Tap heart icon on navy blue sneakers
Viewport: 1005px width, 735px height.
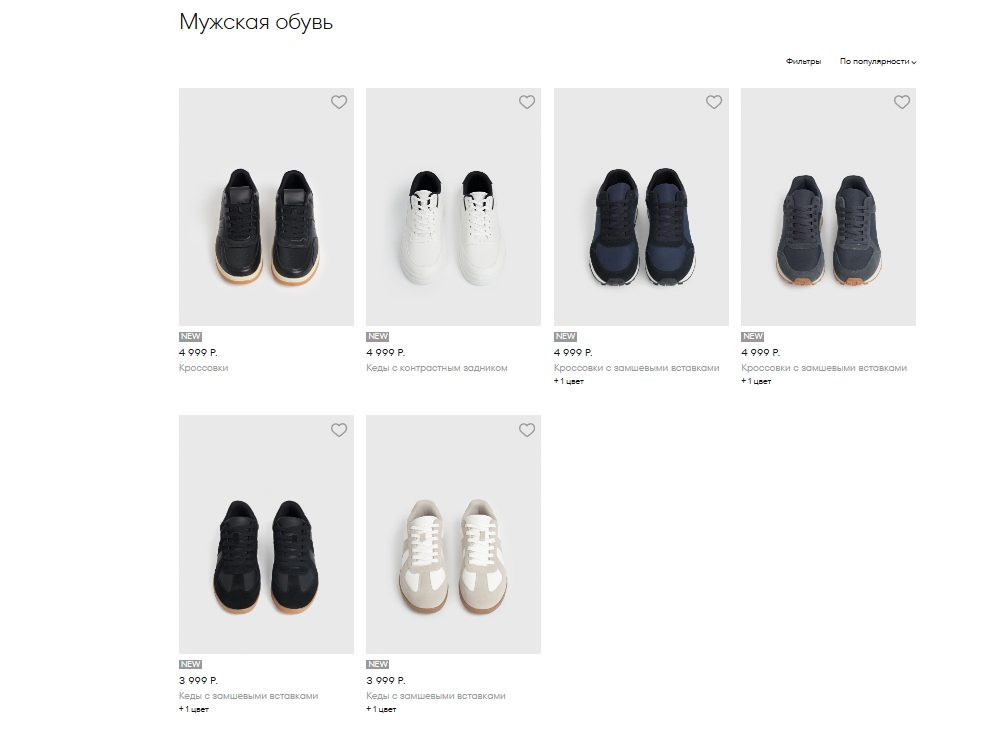tap(714, 102)
